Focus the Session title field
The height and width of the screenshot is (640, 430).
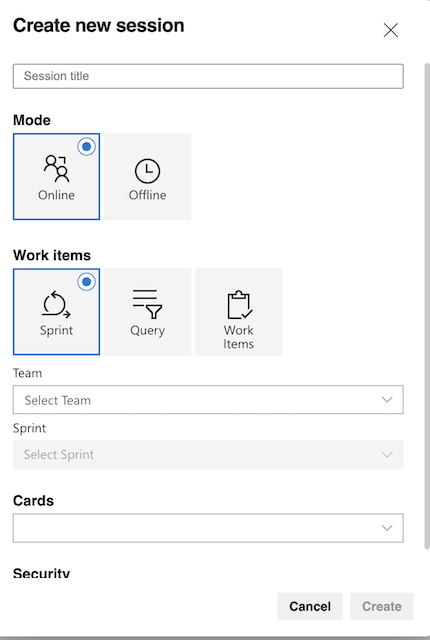(208, 76)
